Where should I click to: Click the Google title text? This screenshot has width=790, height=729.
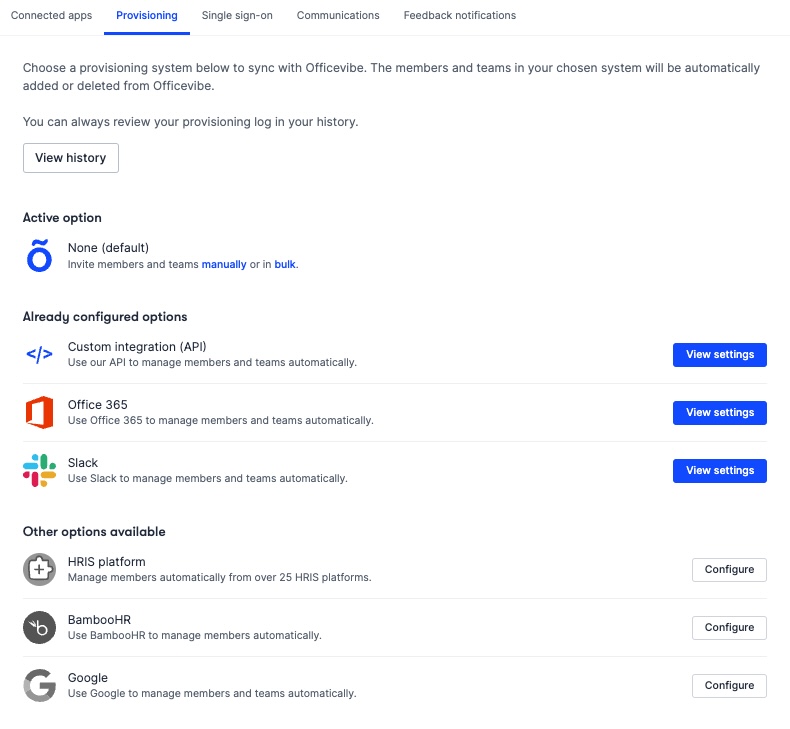(x=88, y=678)
